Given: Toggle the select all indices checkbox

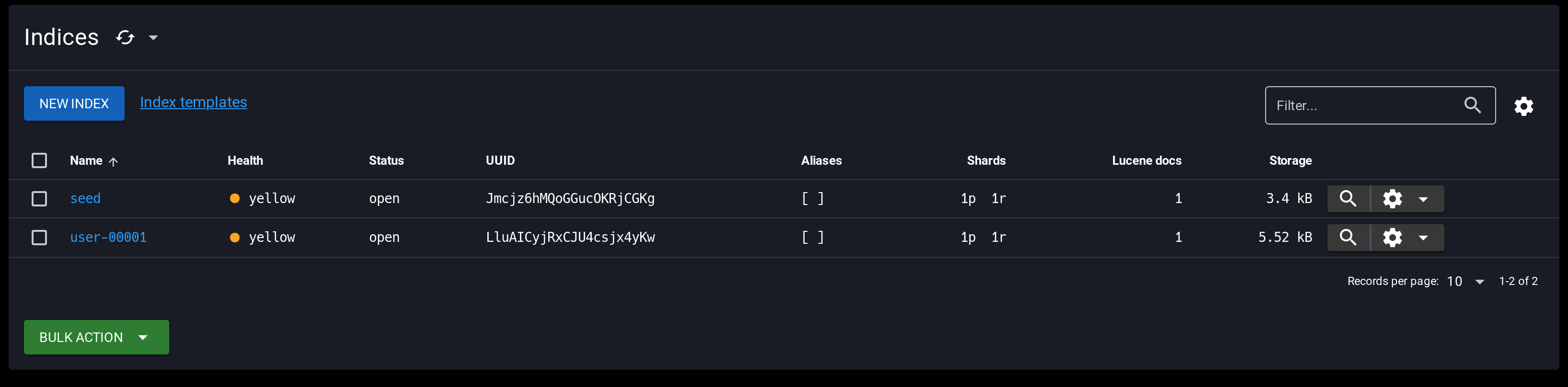Looking at the screenshot, I should tap(39, 160).
